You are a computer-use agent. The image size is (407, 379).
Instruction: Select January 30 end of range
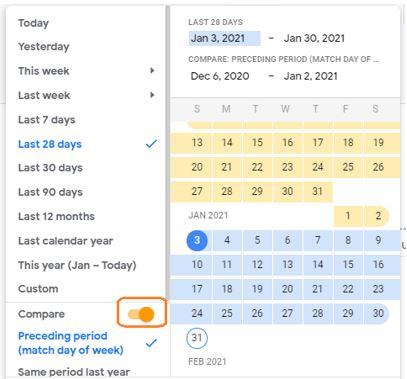[378, 313]
